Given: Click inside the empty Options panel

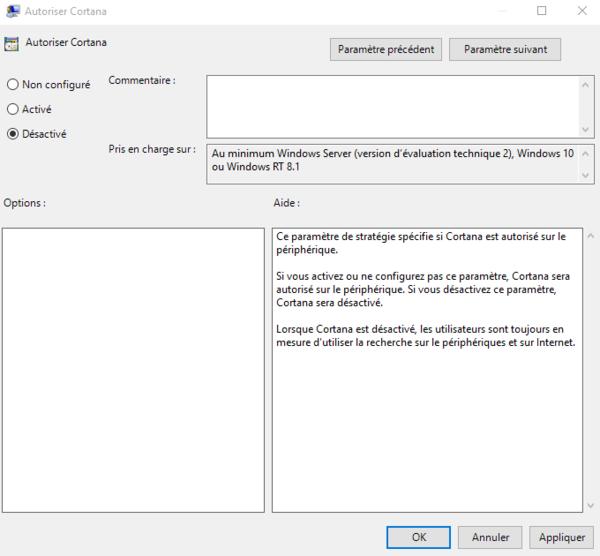Looking at the screenshot, I should pos(133,370).
